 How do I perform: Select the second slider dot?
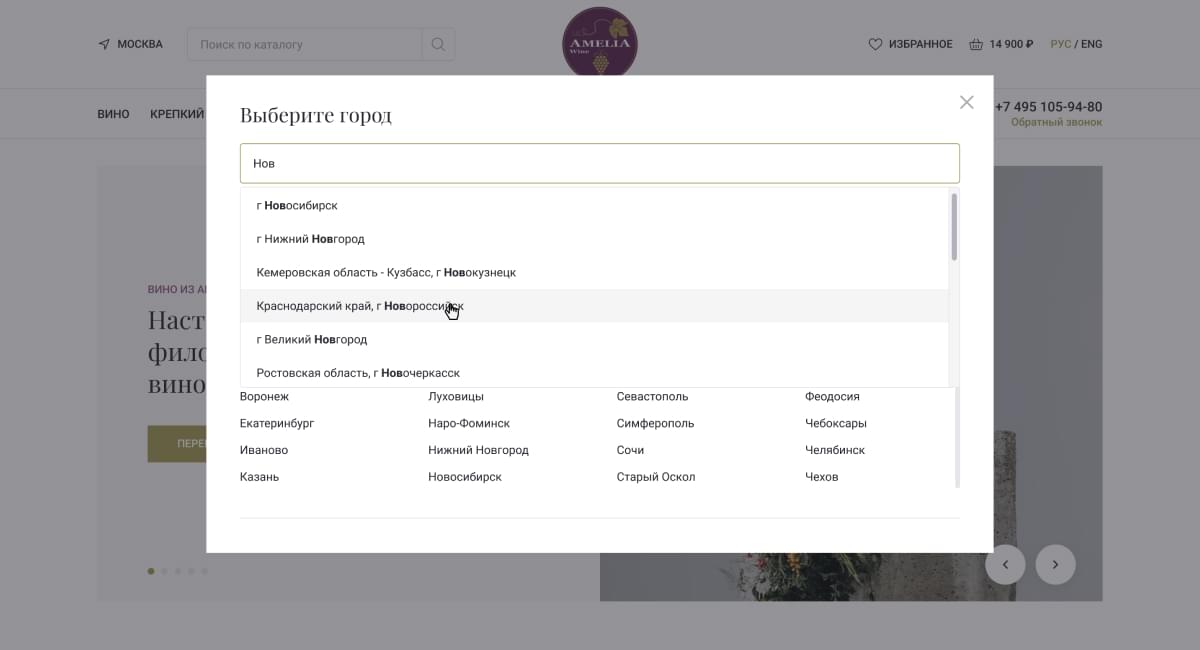coord(164,571)
